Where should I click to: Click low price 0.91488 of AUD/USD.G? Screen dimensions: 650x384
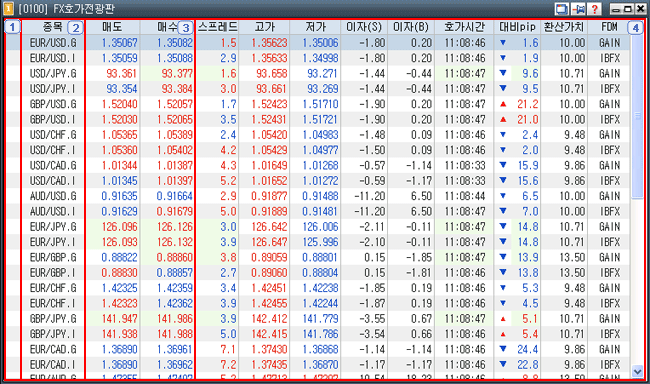tap(320, 196)
